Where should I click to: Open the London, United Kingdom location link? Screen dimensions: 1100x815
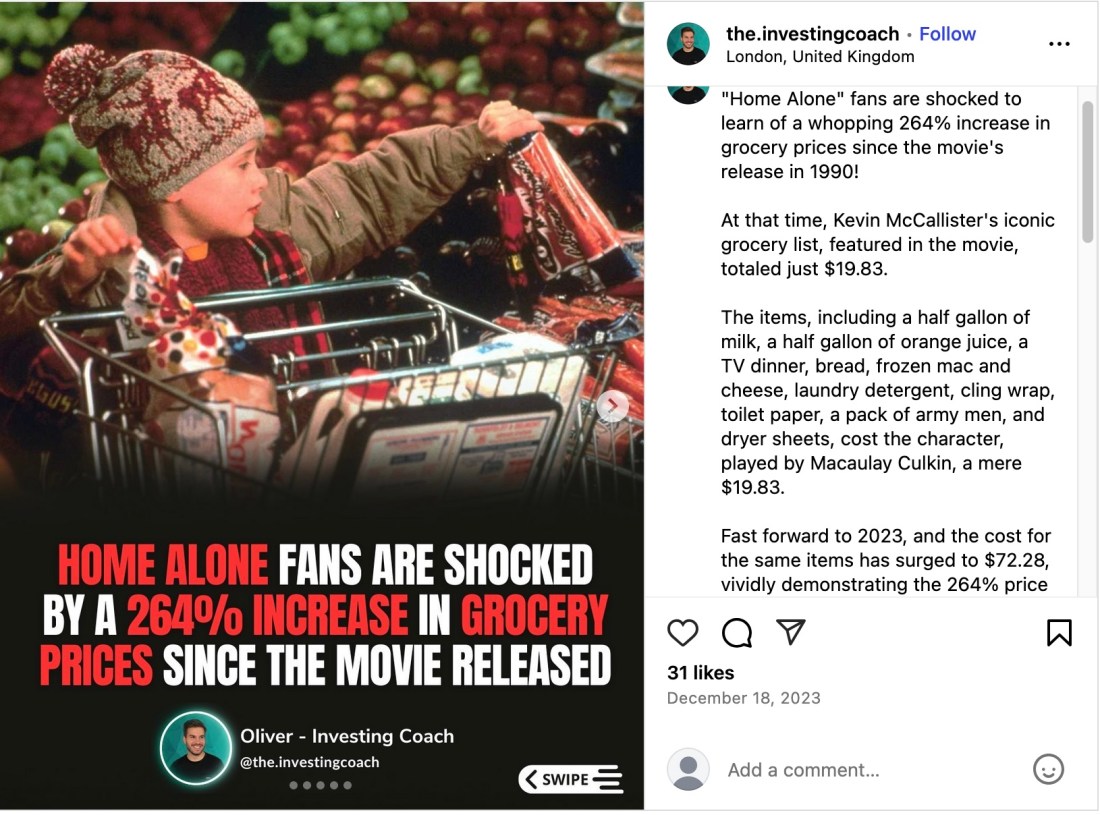[820, 57]
